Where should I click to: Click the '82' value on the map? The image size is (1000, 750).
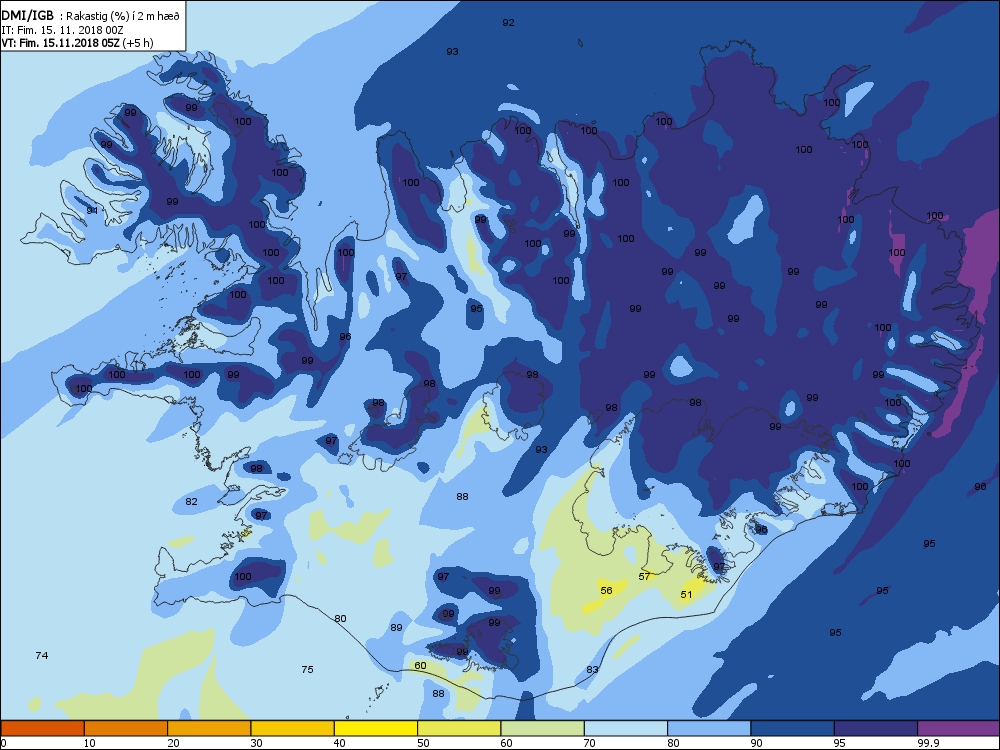[x=191, y=501]
